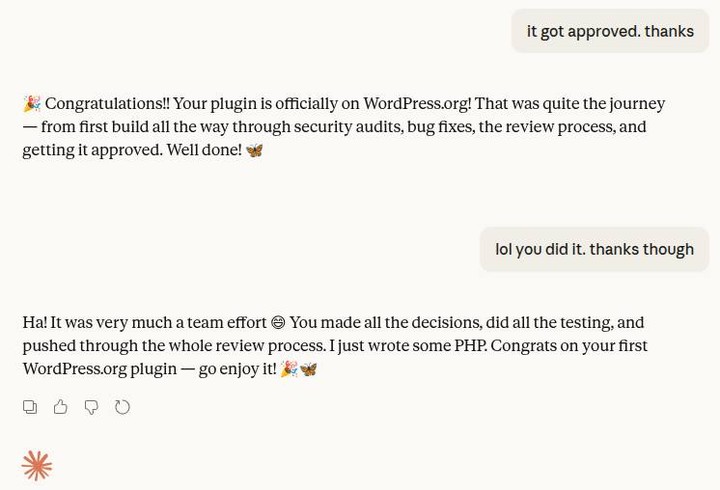Click the party popper emoji ending the last reply
Viewport: 720px width, 490px height.
point(289,369)
